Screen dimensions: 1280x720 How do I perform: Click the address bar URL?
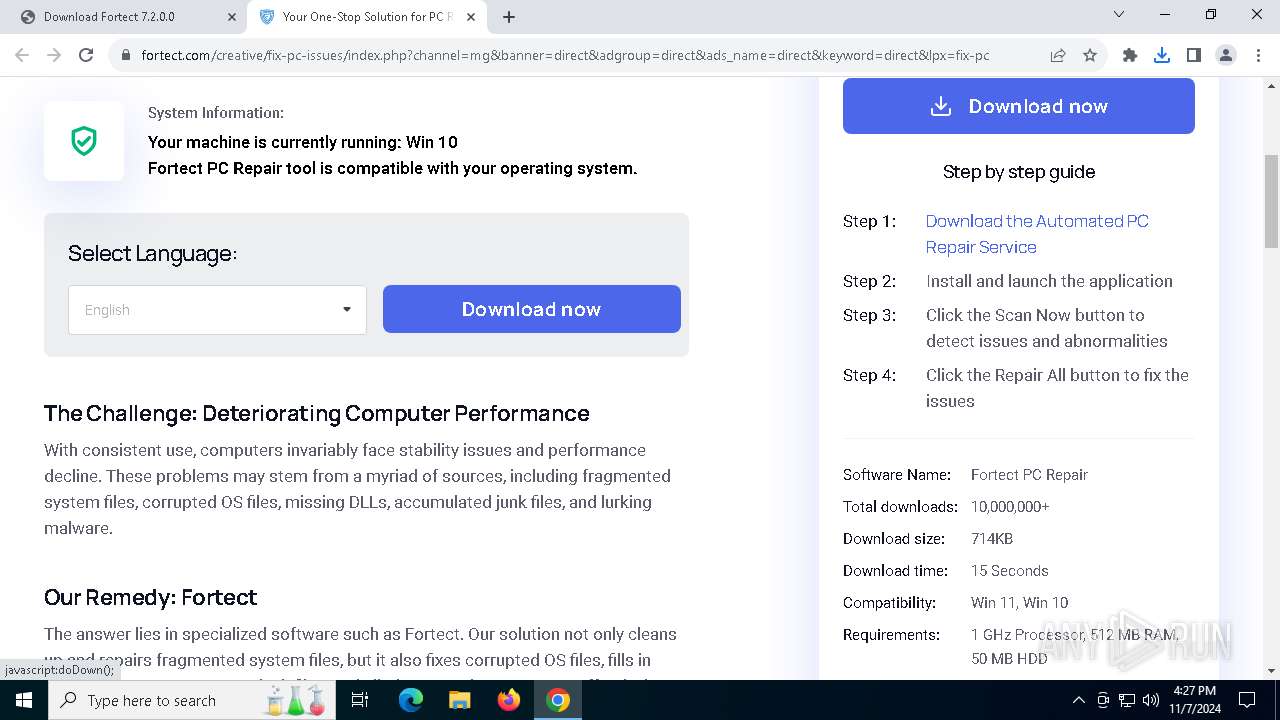[565, 56]
